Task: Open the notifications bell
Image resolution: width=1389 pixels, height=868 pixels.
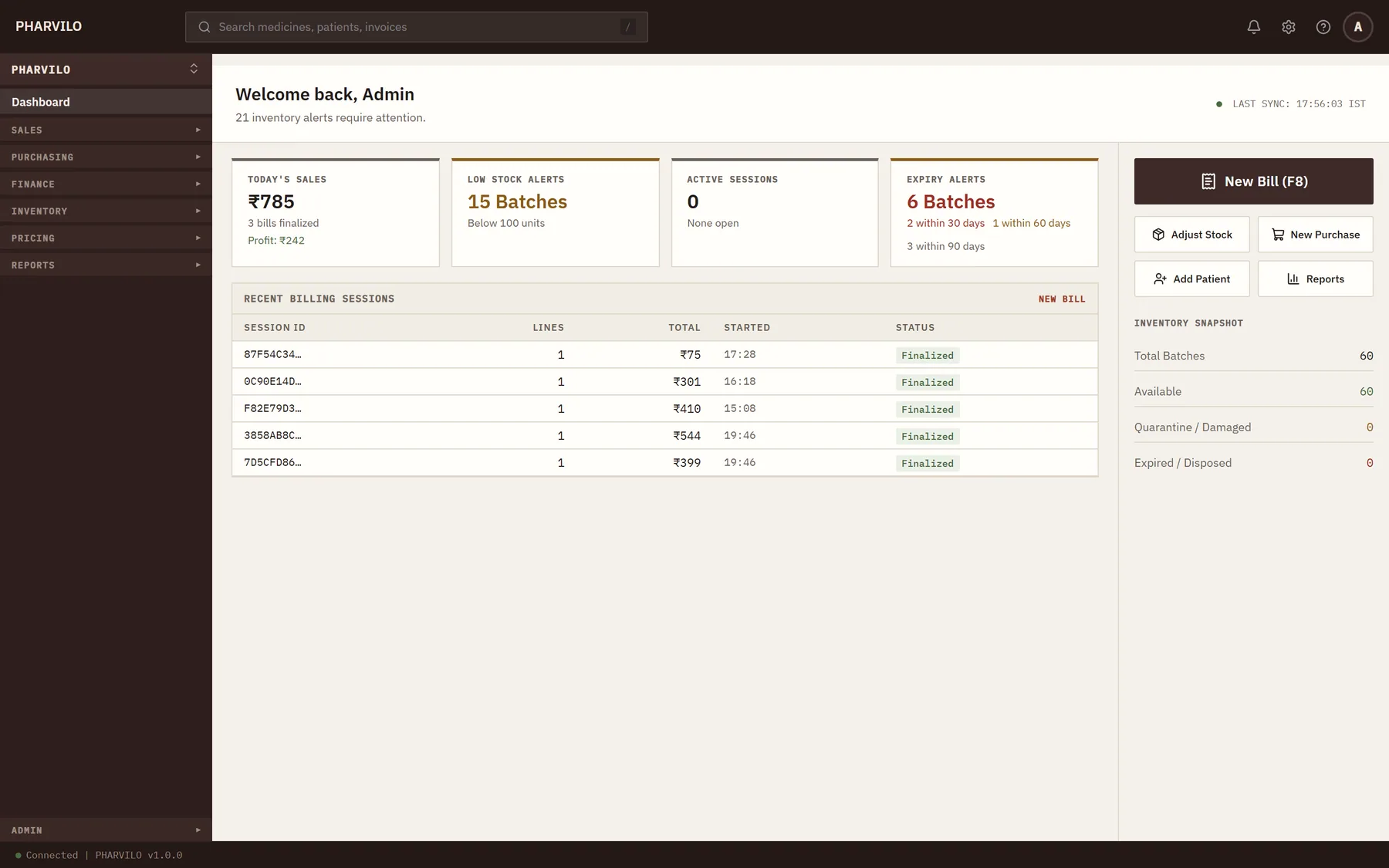Action: point(1254,27)
